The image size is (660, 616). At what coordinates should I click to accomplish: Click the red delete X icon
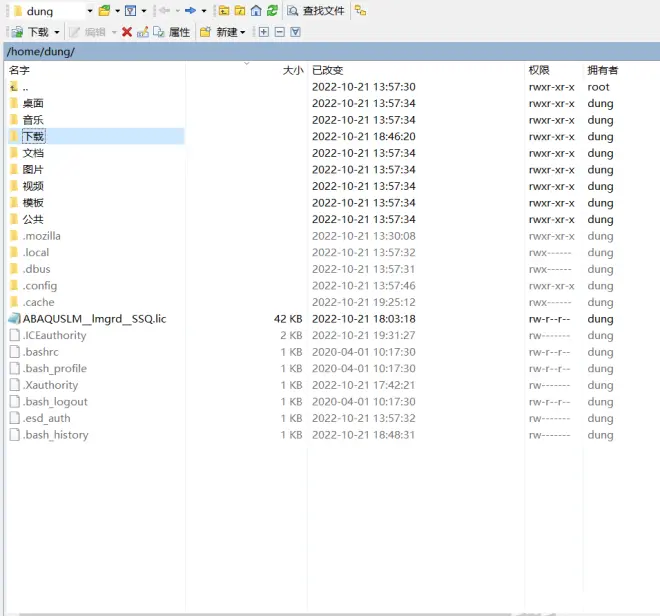tap(127, 32)
